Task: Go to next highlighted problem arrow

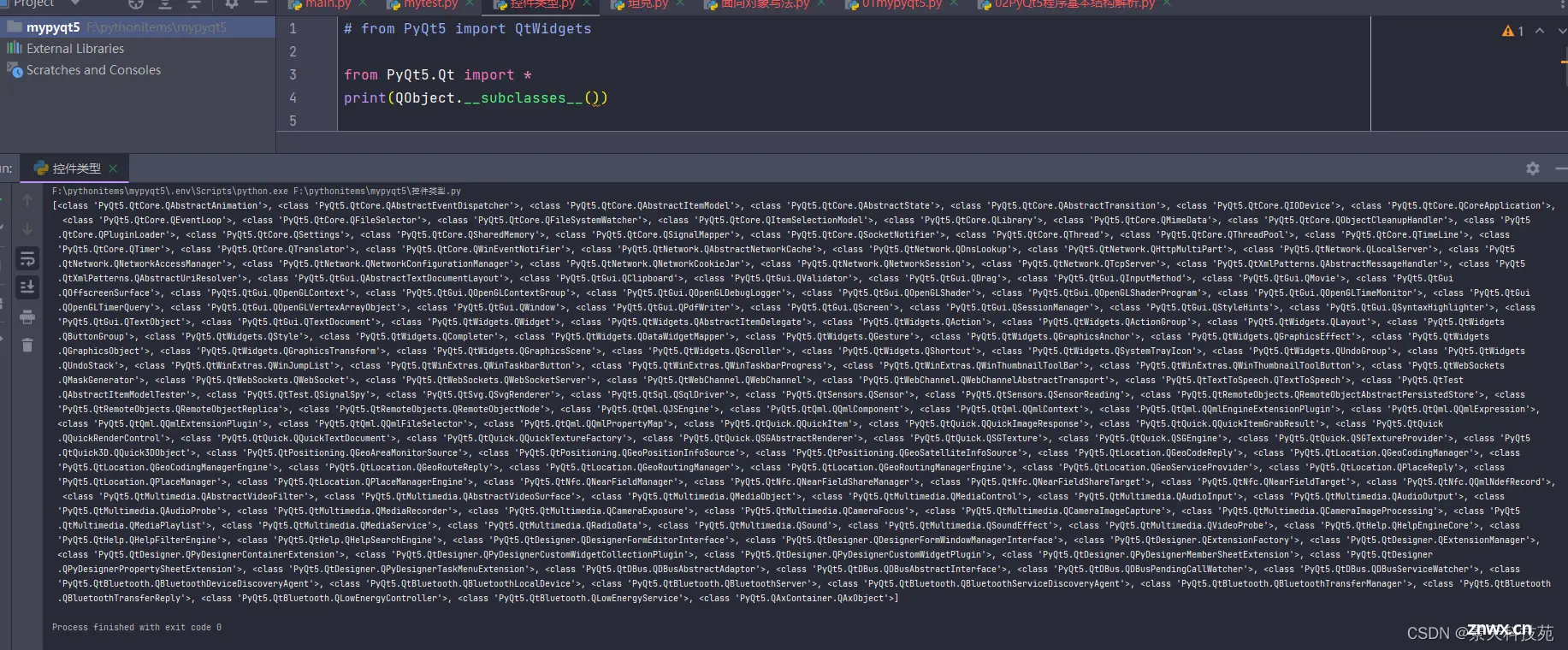Action: pos(1562,31)
